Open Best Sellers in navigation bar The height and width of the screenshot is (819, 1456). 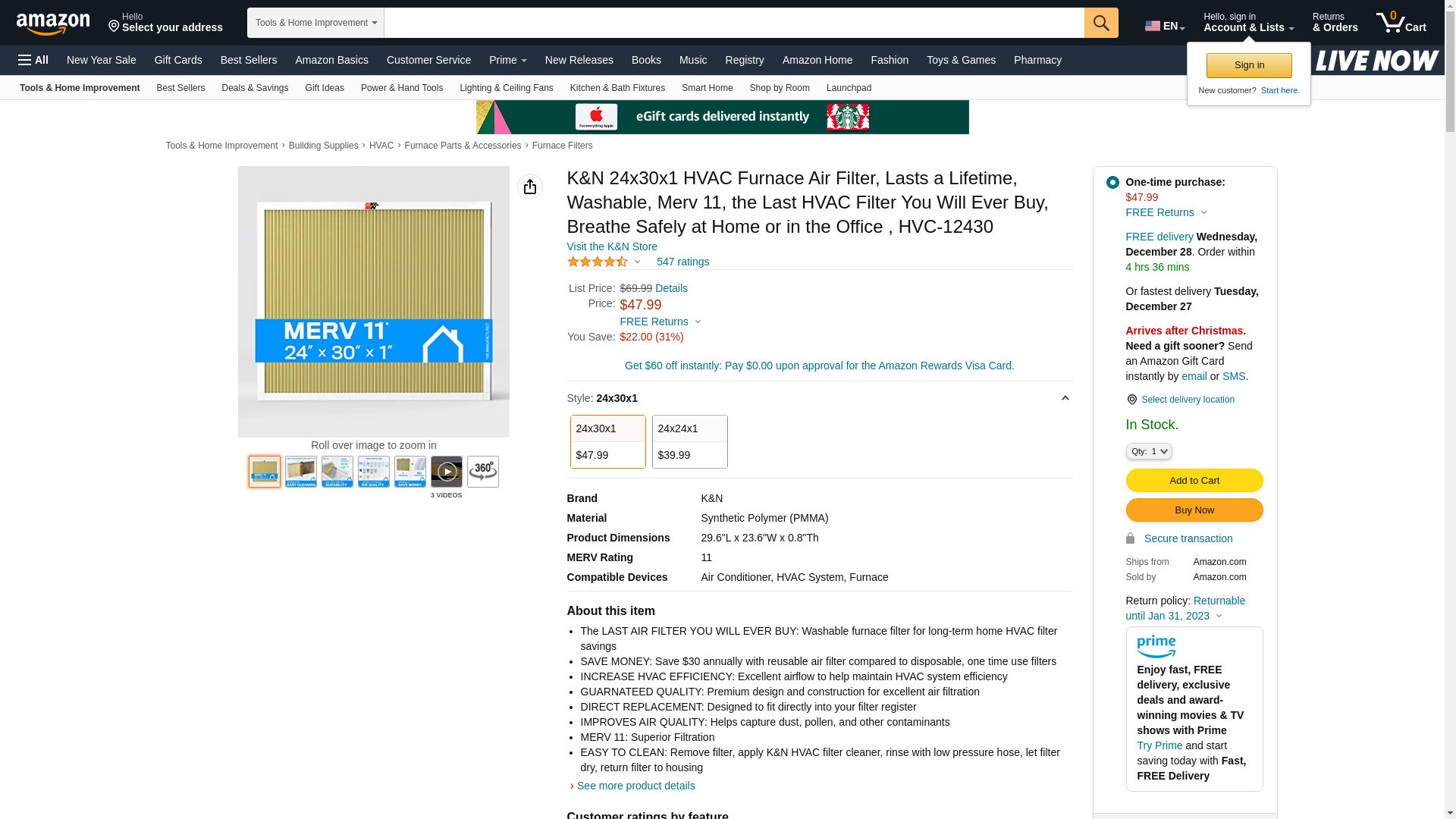tap(248, 60)
